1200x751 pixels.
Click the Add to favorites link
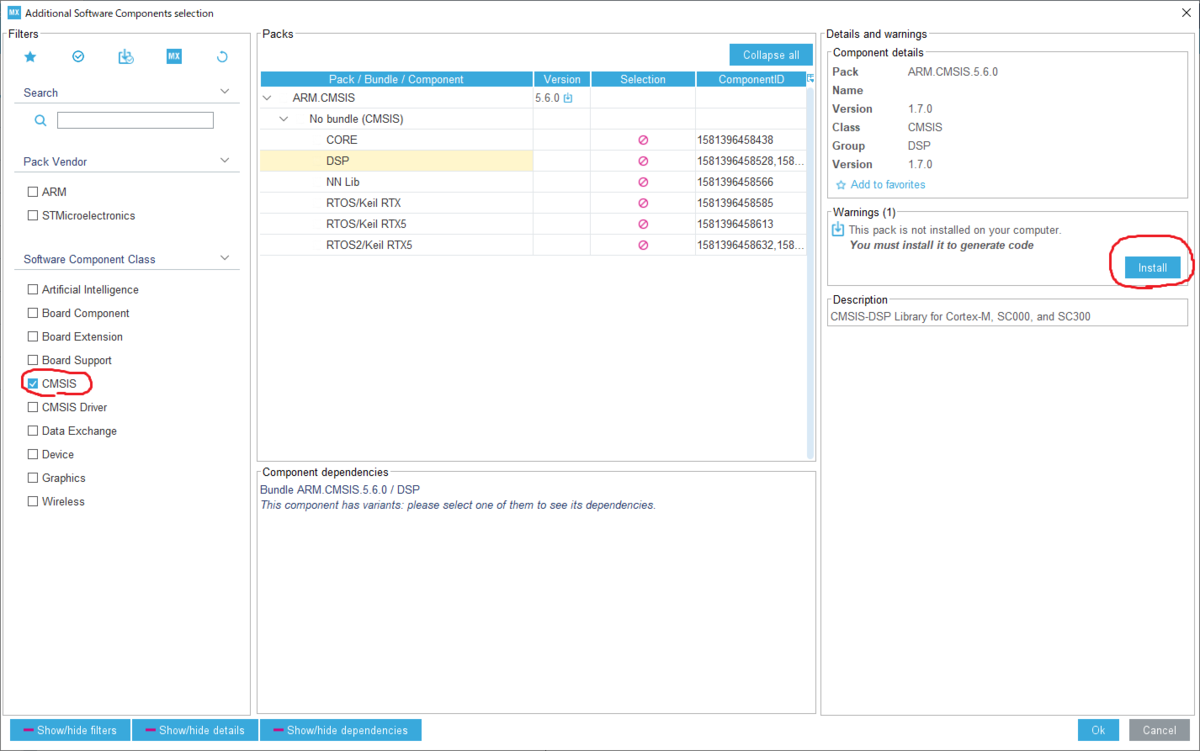(888, 185)
